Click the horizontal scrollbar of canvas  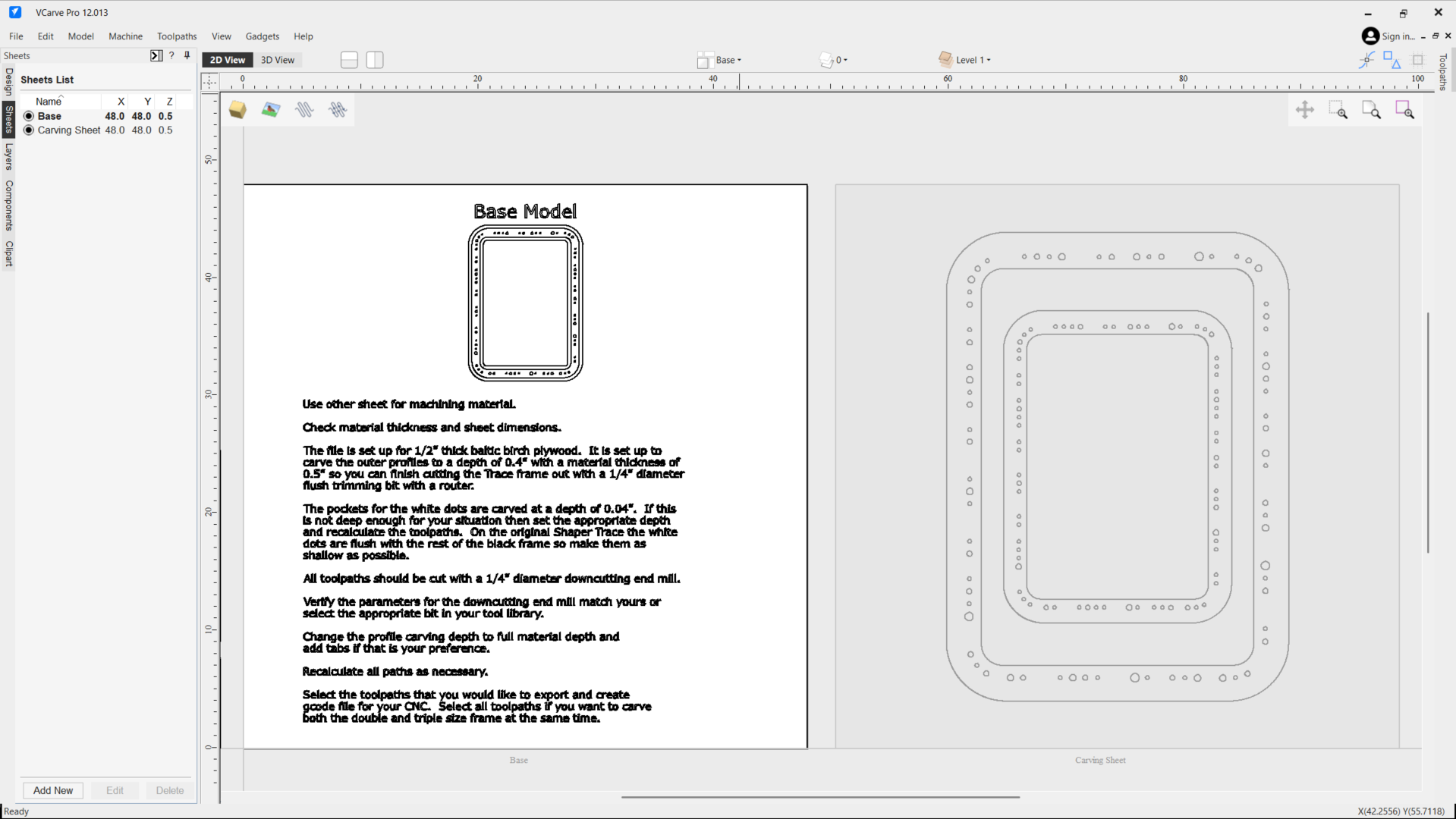[820, 797]
